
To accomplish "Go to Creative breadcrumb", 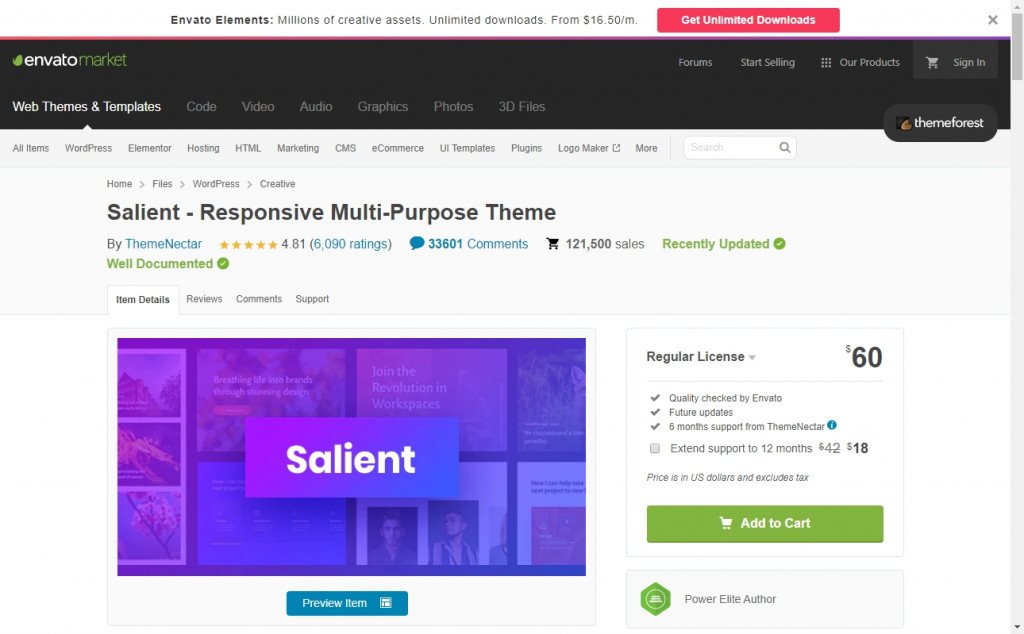I will pos(278,184).
